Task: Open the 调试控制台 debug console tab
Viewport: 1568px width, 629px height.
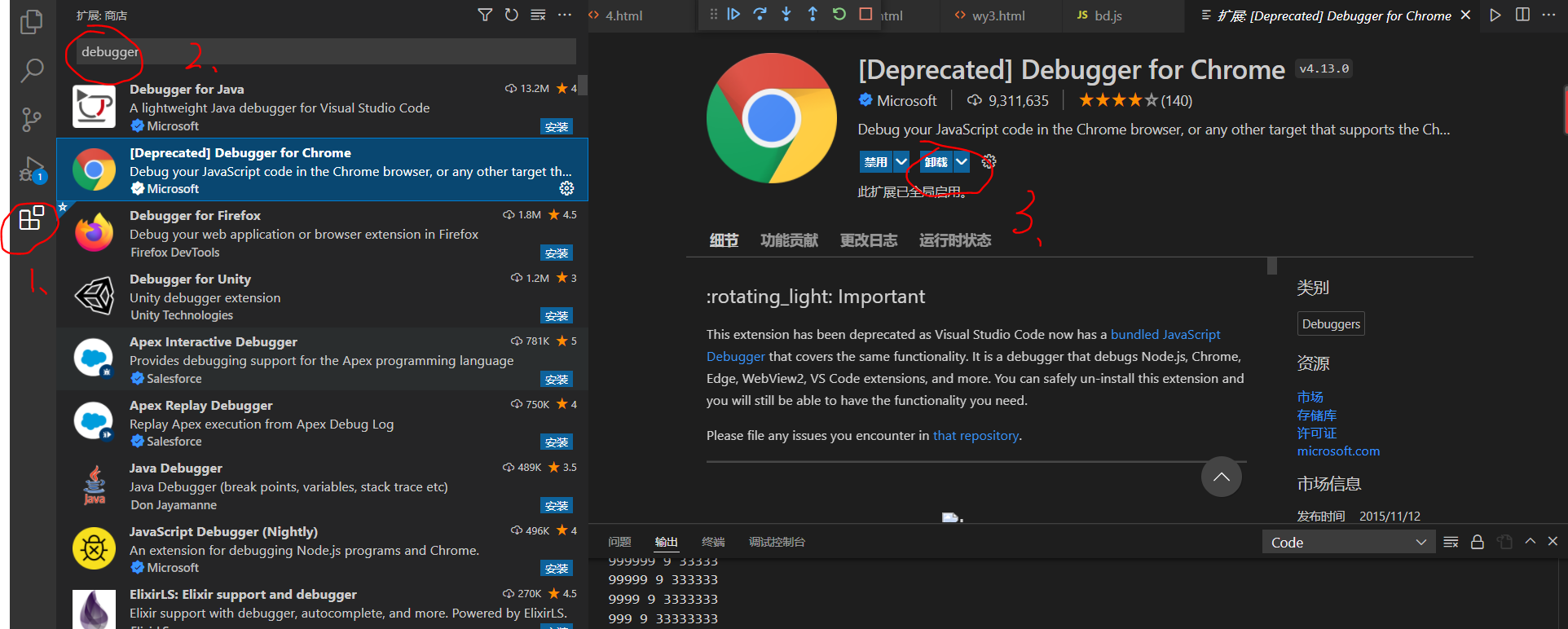Action: point(777,542)
